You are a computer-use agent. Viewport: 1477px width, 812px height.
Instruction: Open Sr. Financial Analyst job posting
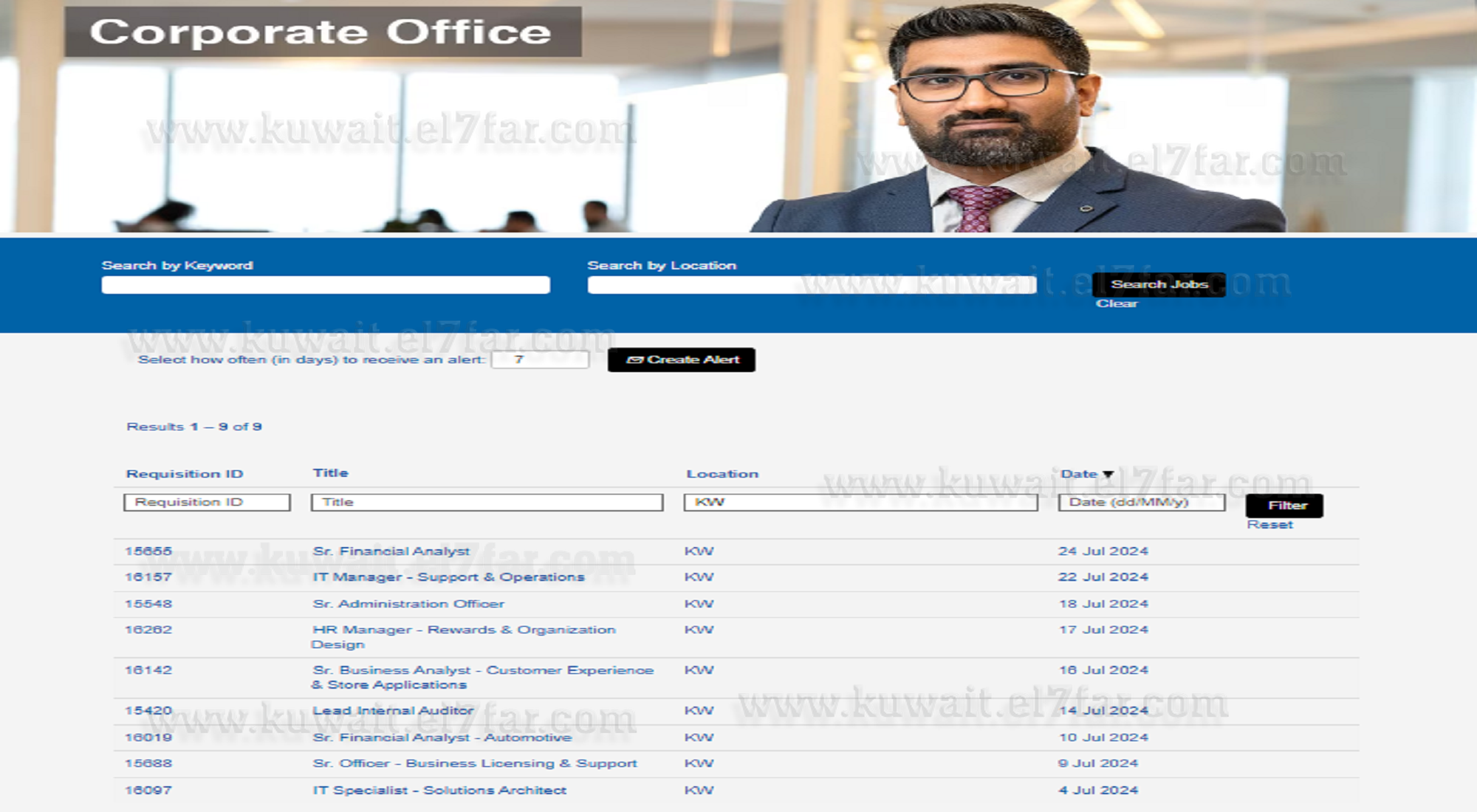click(x=391, y=551)
